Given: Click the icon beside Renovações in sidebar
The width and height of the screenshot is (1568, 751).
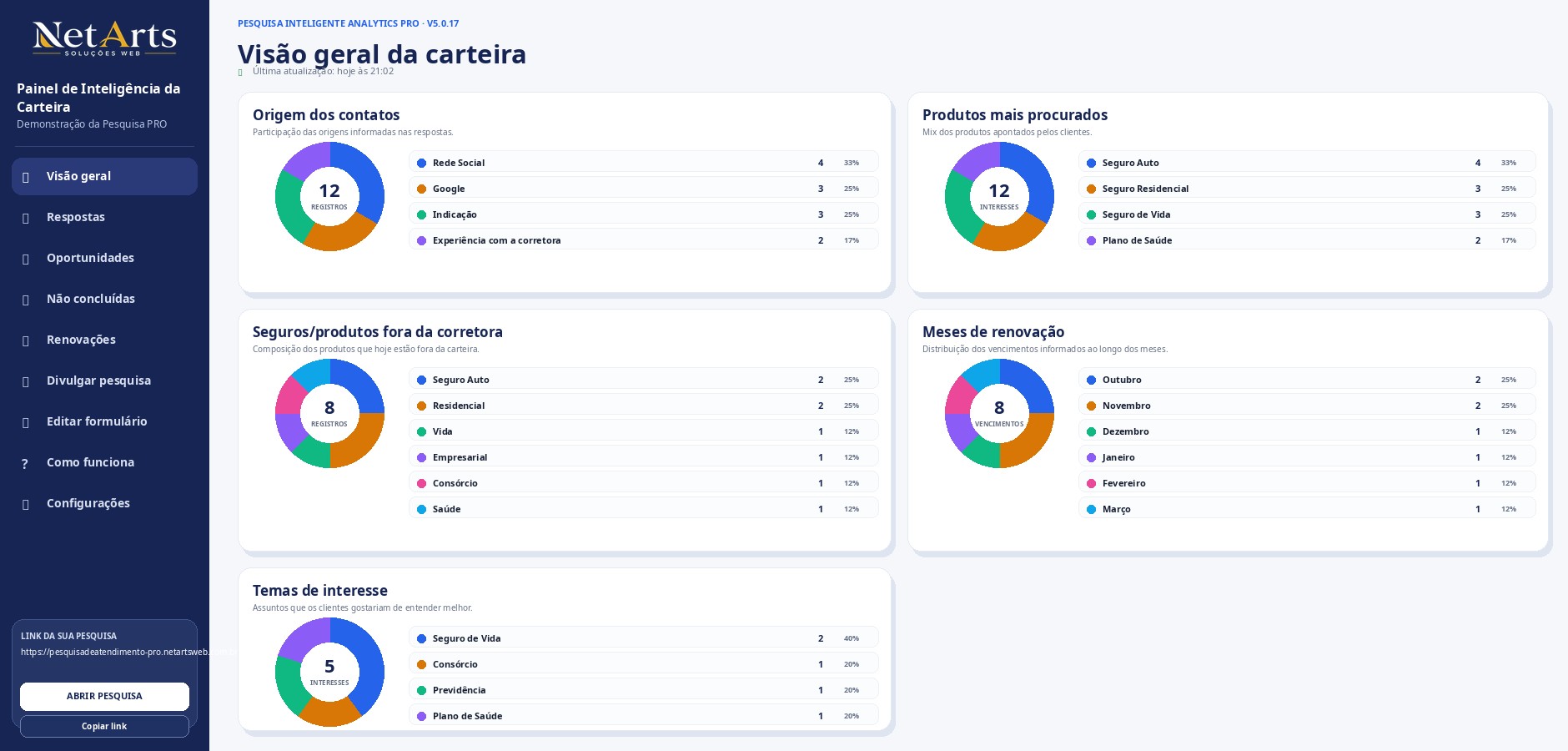Looking at the screenshot, I should (x=26, y=340).
